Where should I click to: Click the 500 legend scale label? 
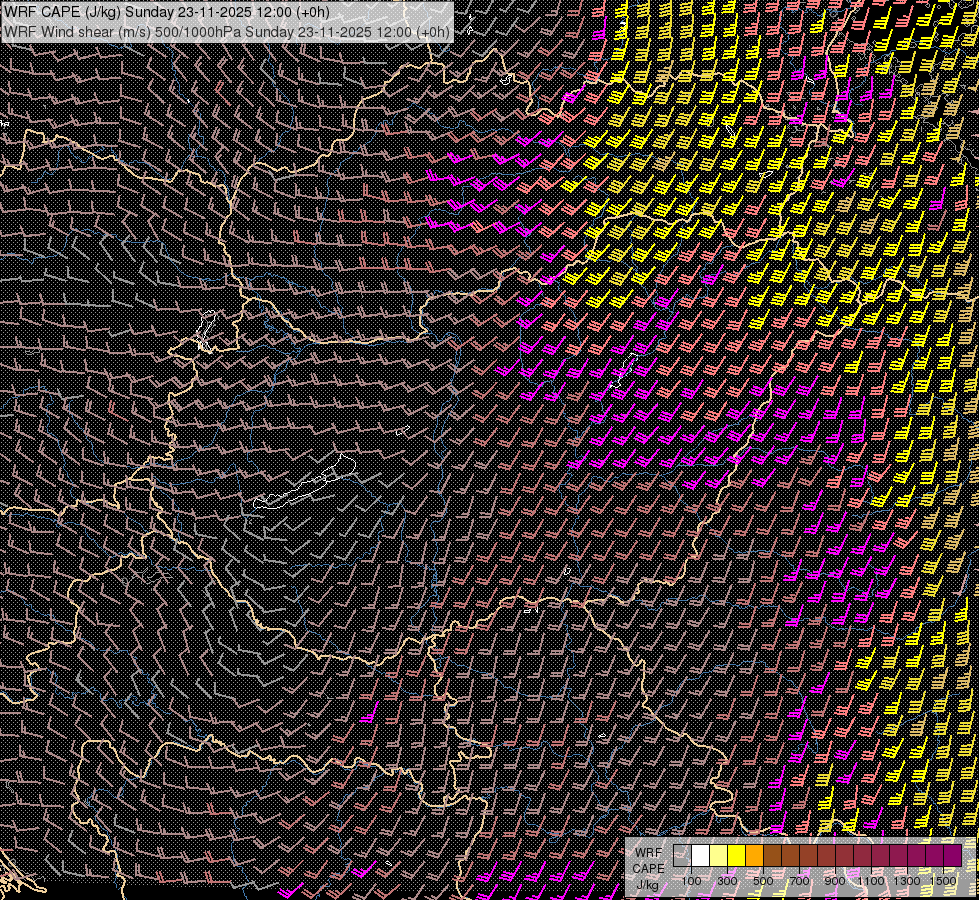[763, 881]
